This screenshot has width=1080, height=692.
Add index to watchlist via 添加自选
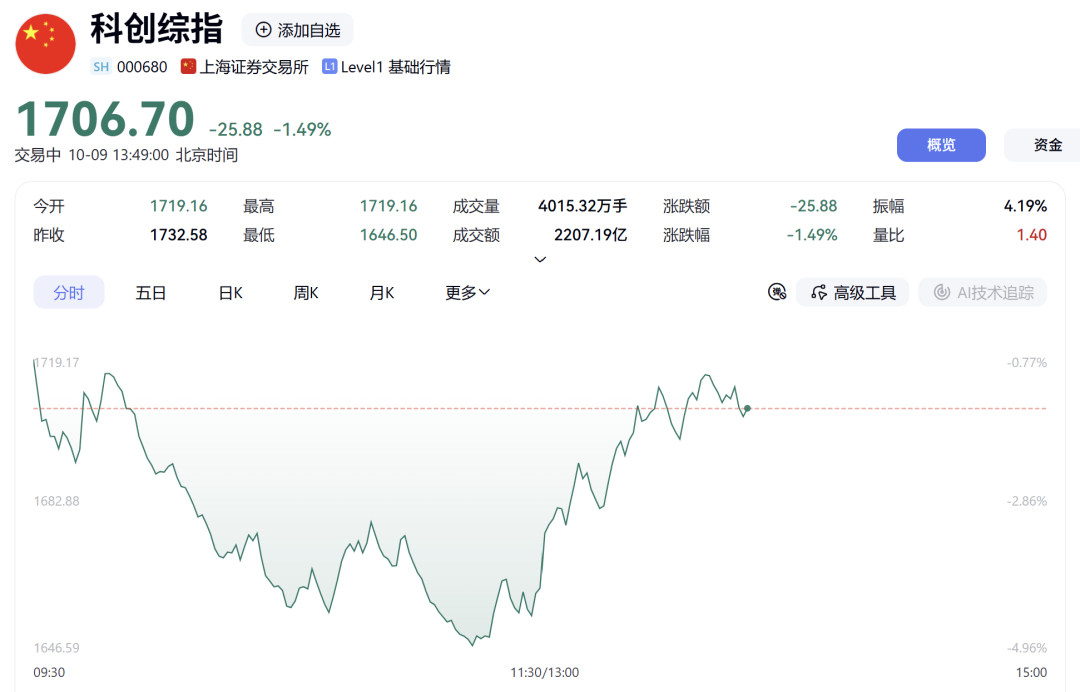pyautogui.click(x=298, y=30)
